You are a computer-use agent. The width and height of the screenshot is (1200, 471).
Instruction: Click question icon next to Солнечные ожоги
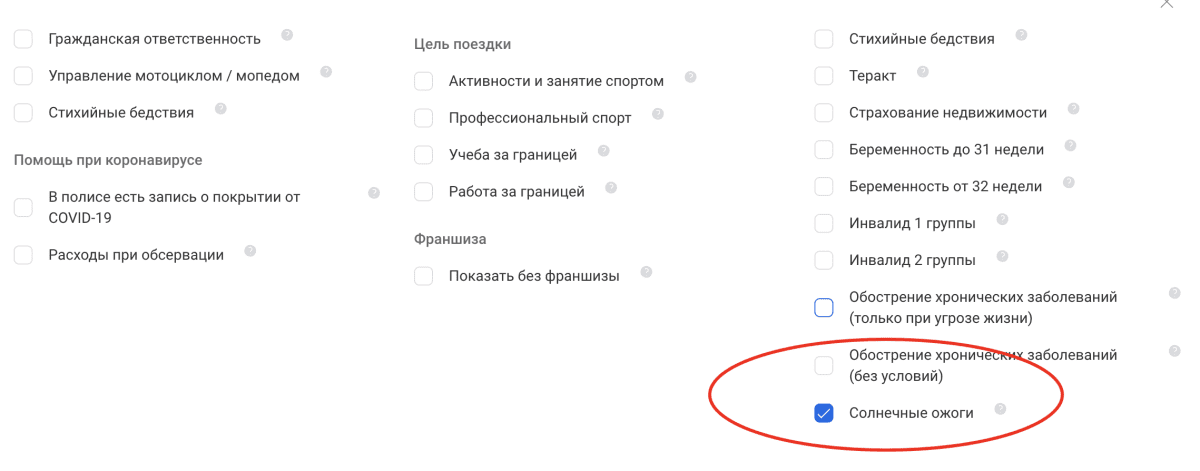pos(1000,409)
